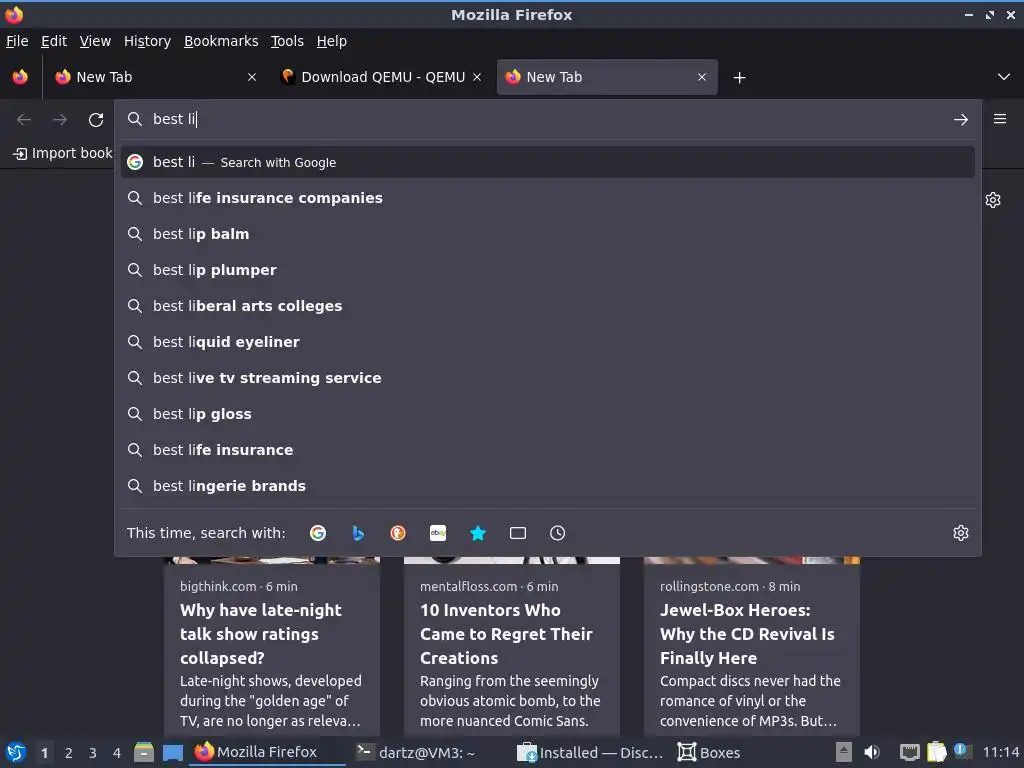Image resolution: width=1024 pixels, height=768 pixels.
Task: Choose suggestion 'best lip plumper'
Action: tap(547, 270)
